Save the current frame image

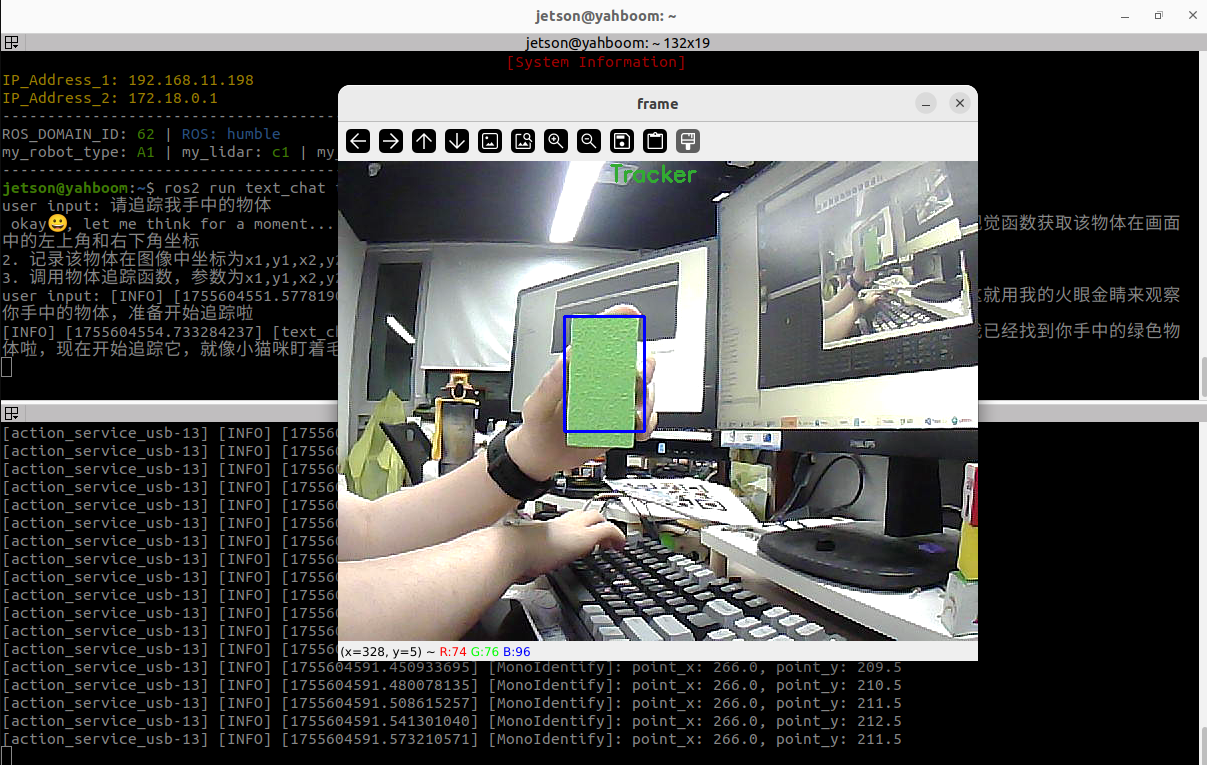point(621,141)
